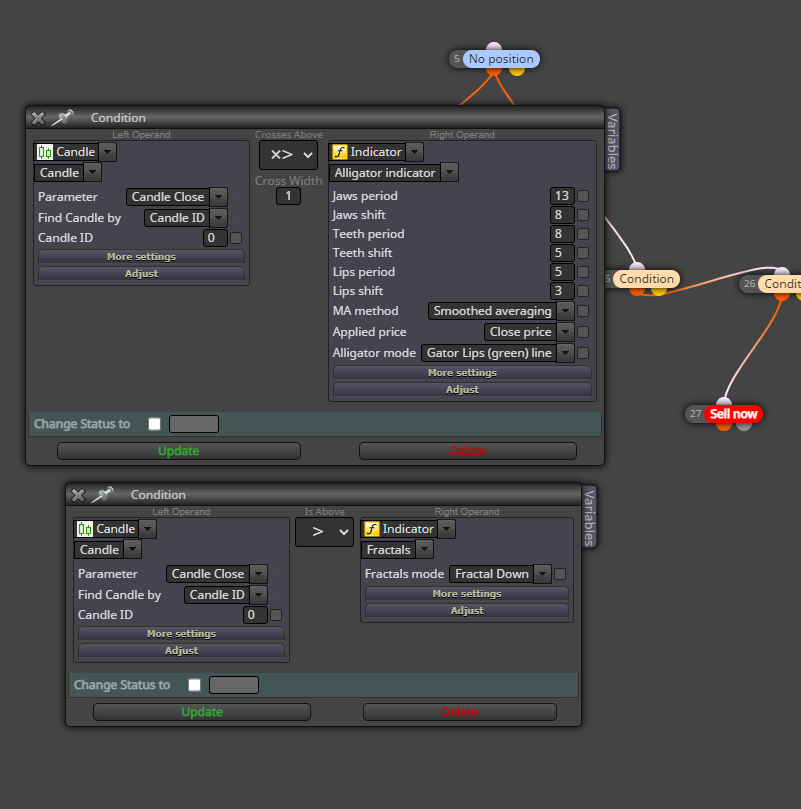This screenshot has height=809, width=801.
Task: Enable Change Status to checkbox in upper panel
Action: click(154, 424)
